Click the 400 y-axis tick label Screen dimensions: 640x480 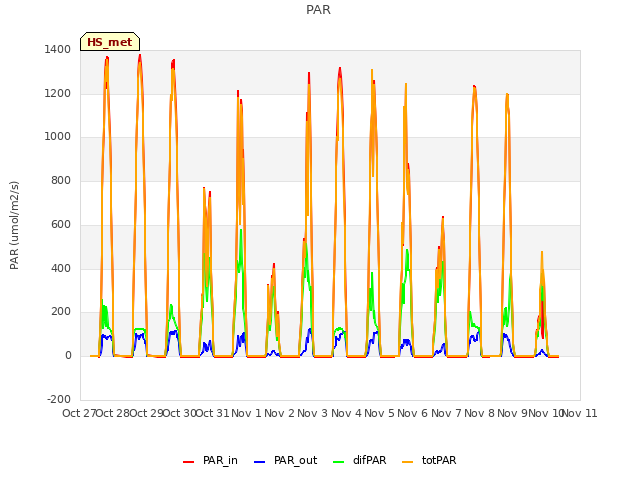point(61,268)
